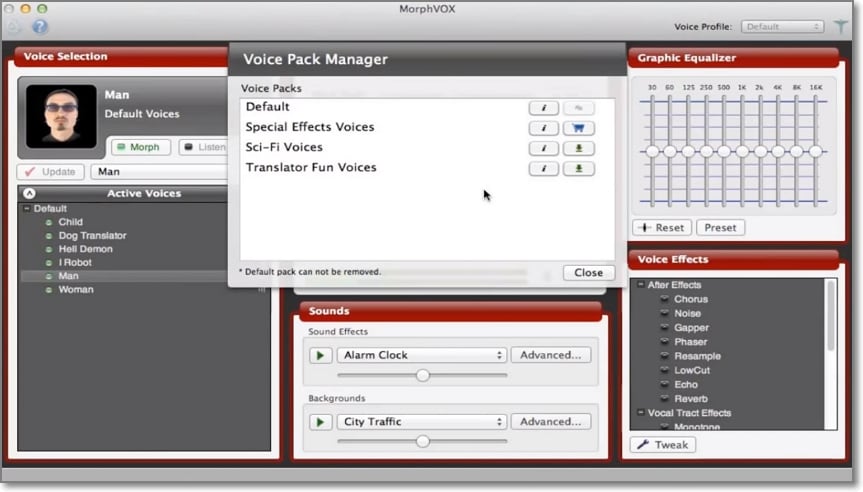Open the Alarm Clock sound effects dropdown
This screenshot has height=492, width=863.
tap(422, 356)
